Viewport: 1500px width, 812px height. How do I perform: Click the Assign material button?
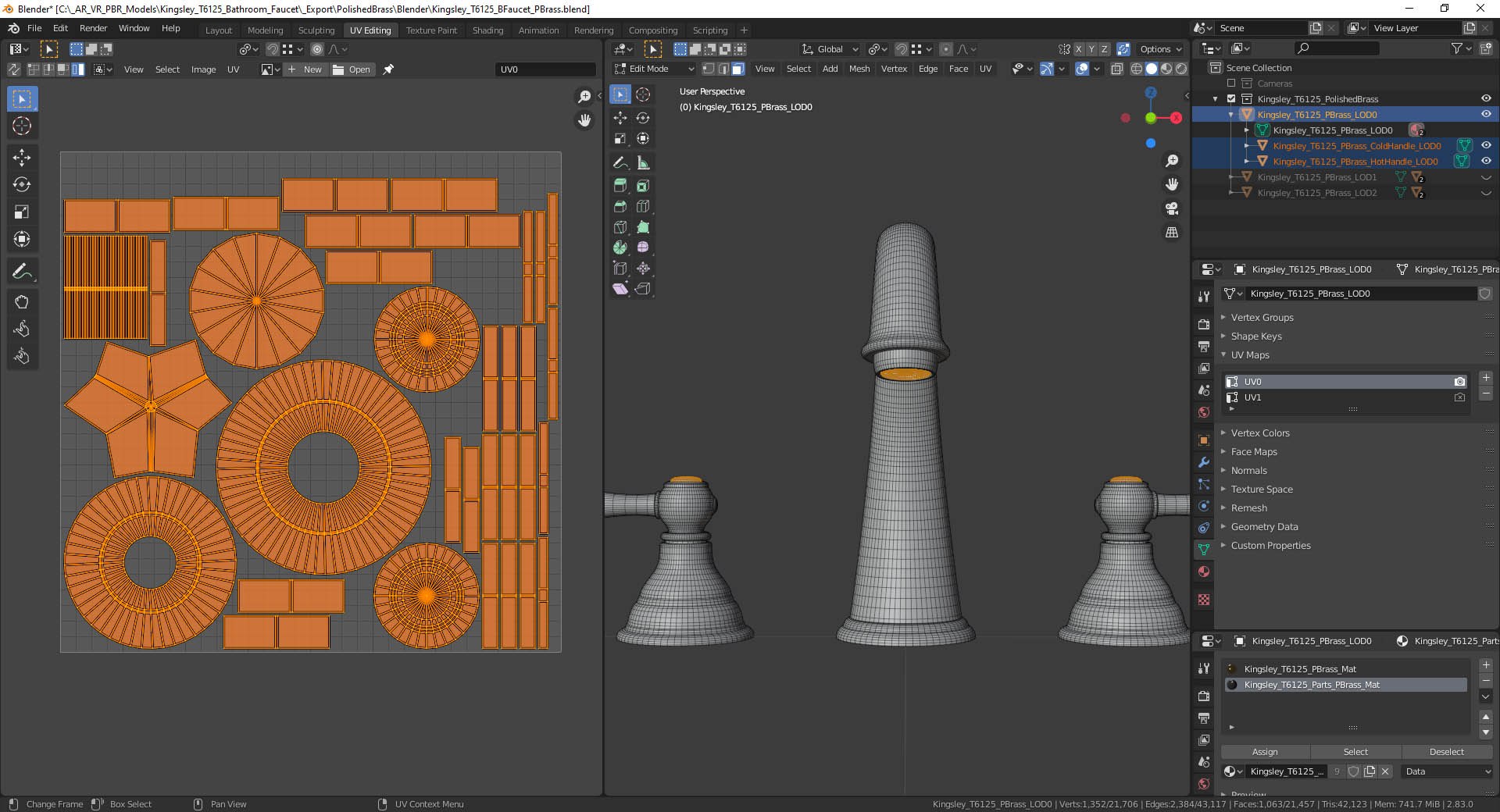(x=1265, y=752)
